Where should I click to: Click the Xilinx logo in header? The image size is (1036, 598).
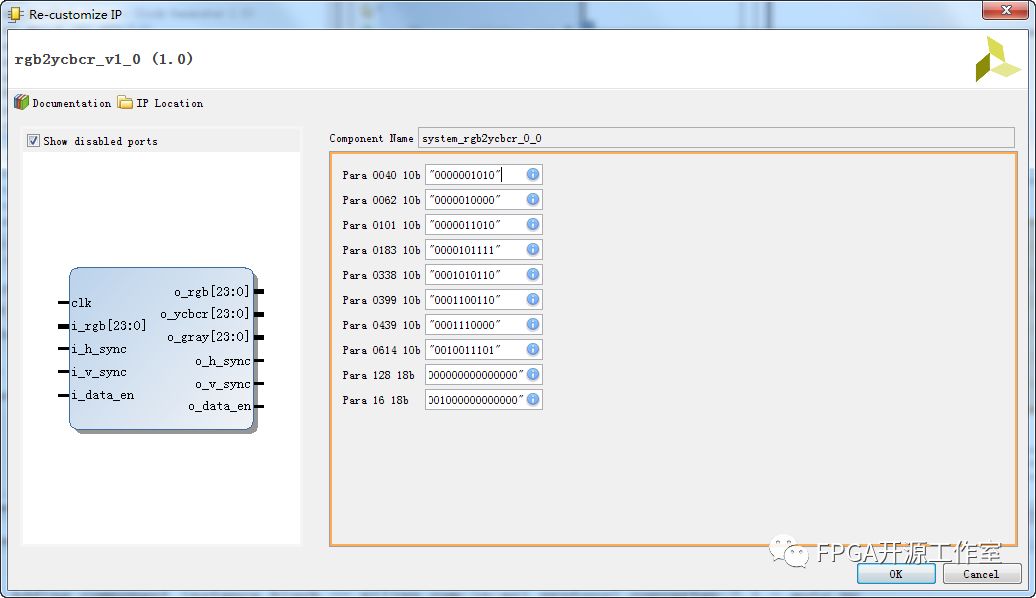(997, 60)
